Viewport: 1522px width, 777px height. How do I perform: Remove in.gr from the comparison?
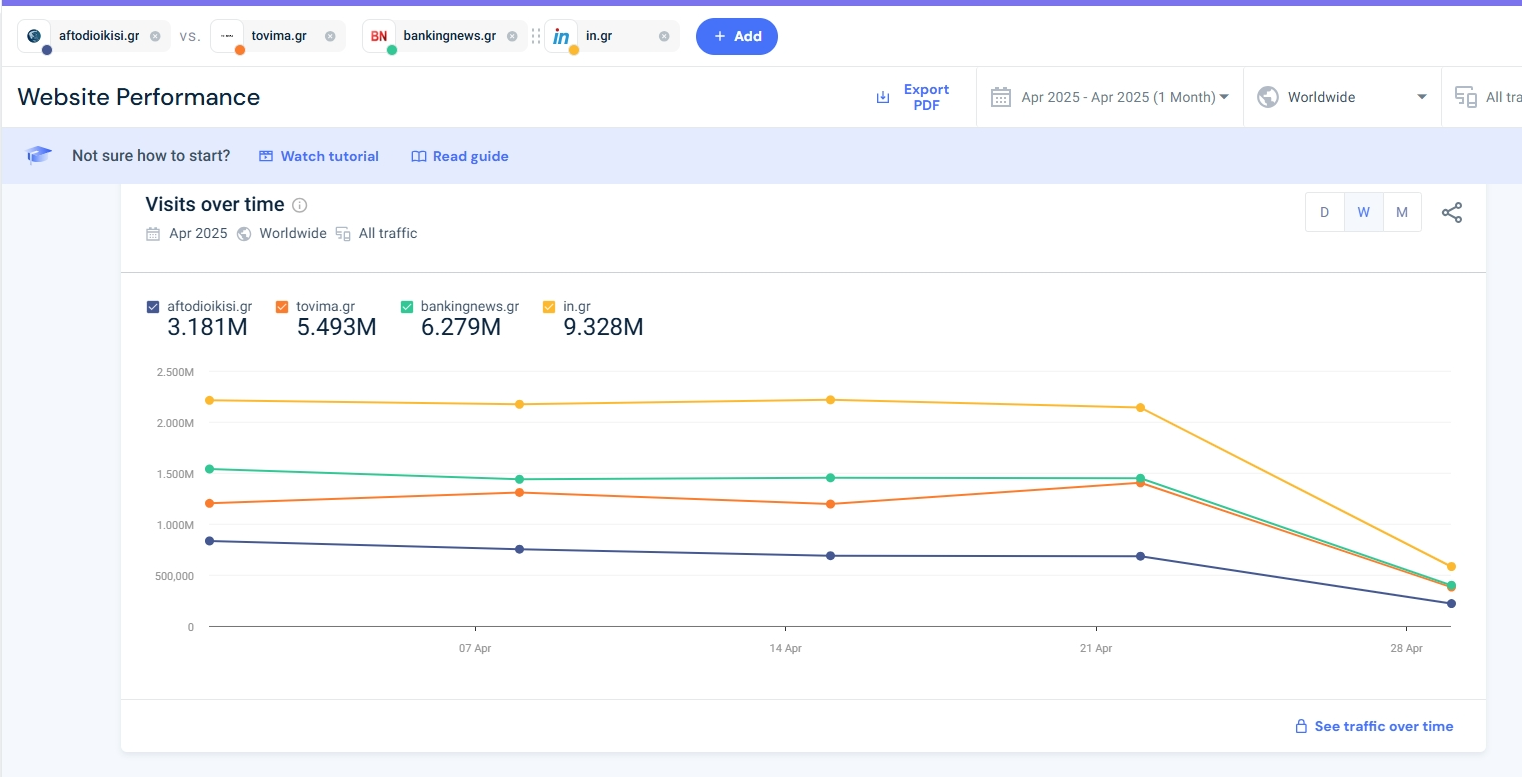tap(664, 36)
